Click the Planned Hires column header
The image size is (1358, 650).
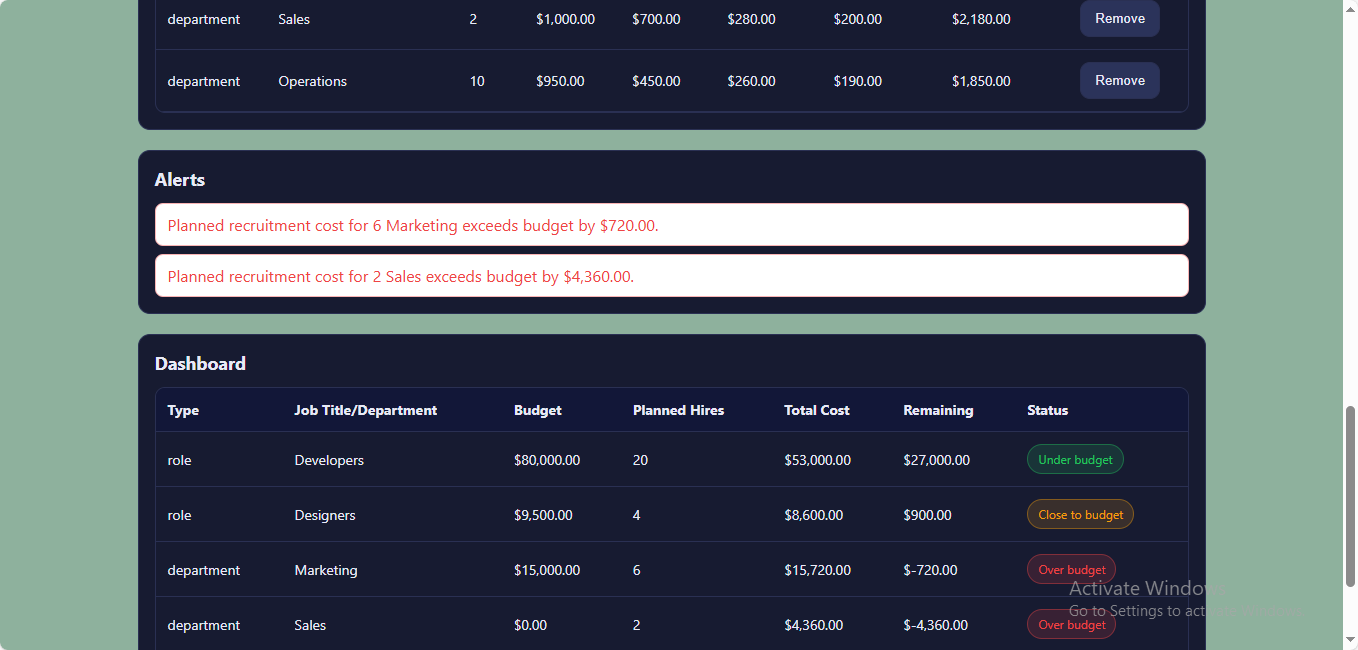tap(678, 410)
